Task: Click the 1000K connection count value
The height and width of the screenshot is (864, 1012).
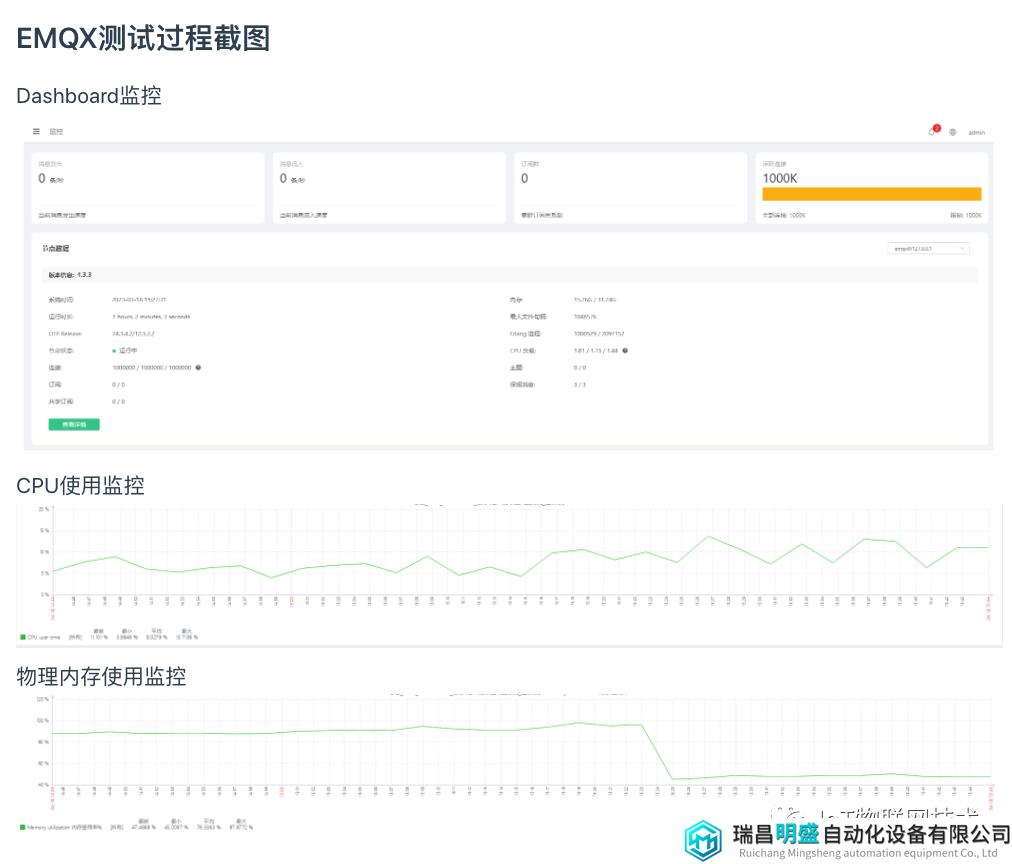Action: pos(780,178)
